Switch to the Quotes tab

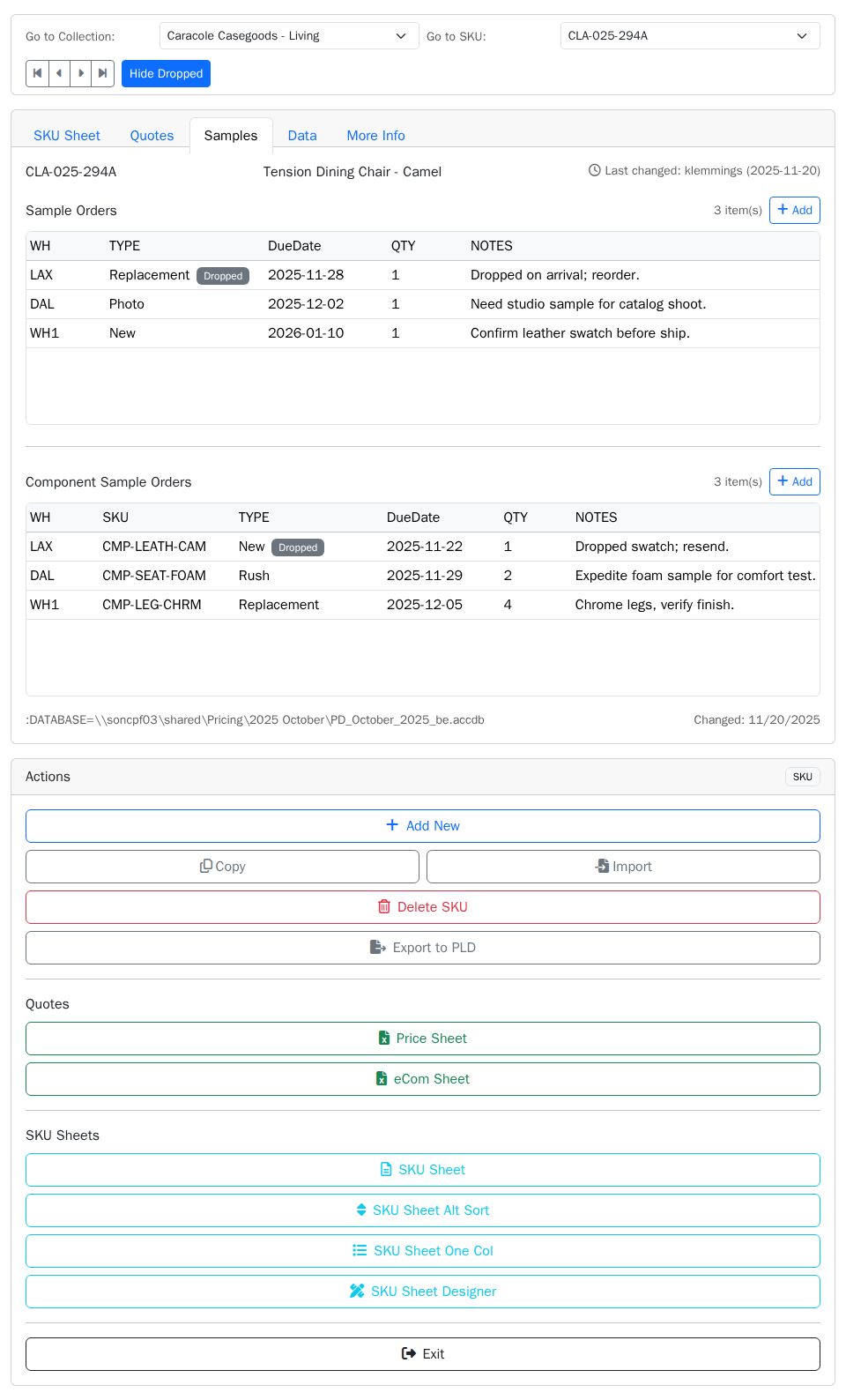152,136
